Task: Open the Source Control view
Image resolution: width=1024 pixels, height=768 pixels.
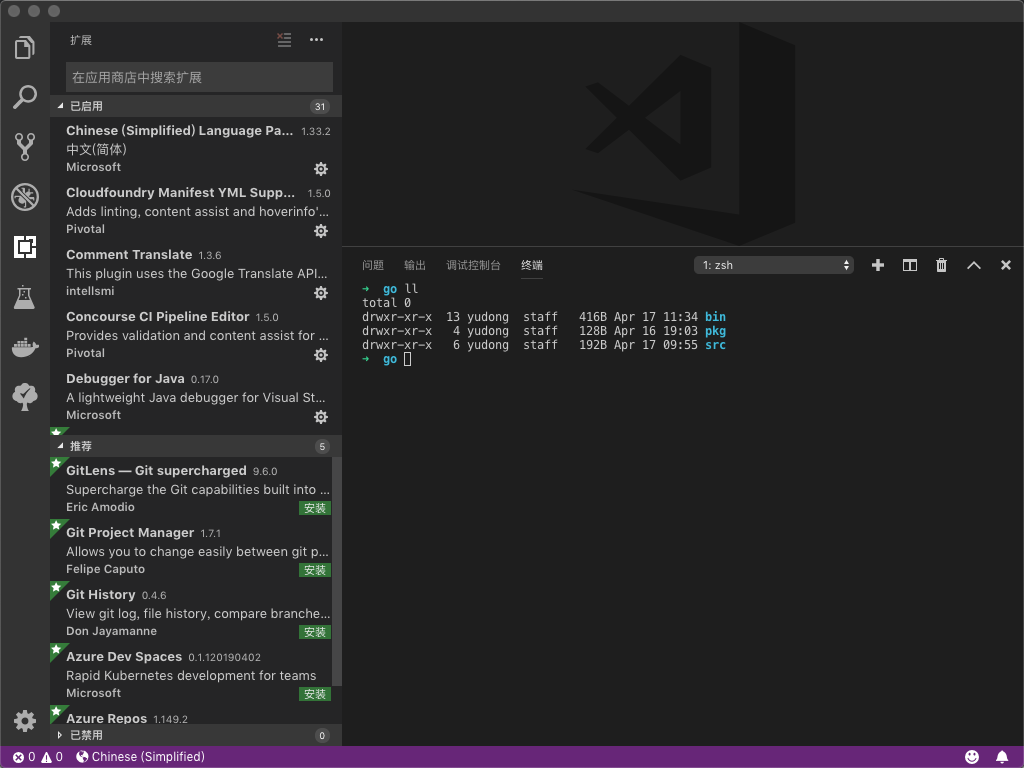Action: [25, 146]
